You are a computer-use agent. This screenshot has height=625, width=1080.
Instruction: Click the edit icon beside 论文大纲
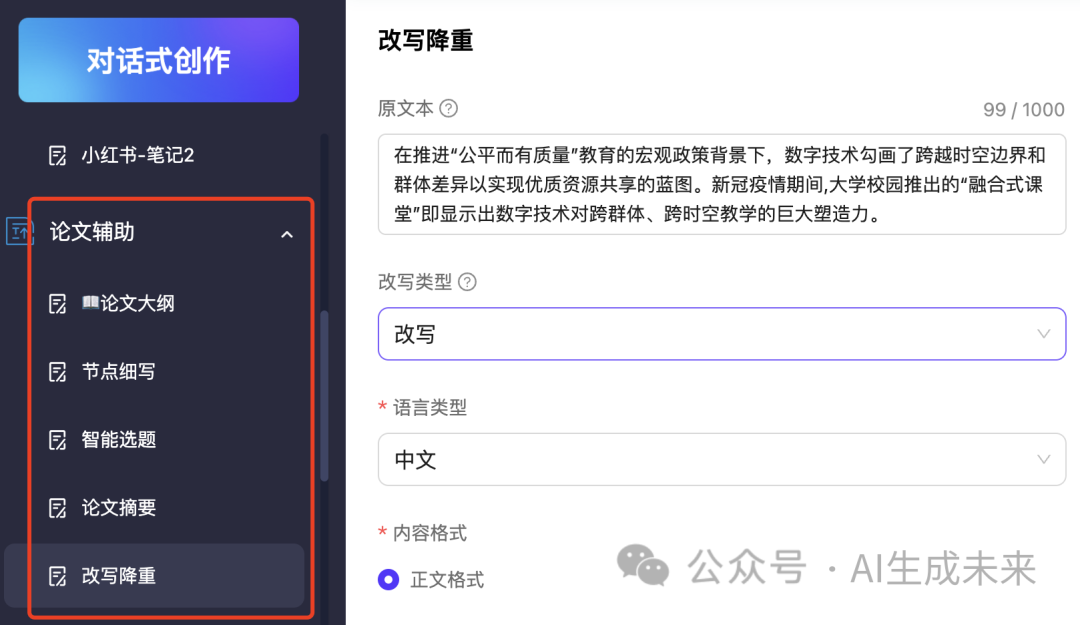(x=58, y=304)
